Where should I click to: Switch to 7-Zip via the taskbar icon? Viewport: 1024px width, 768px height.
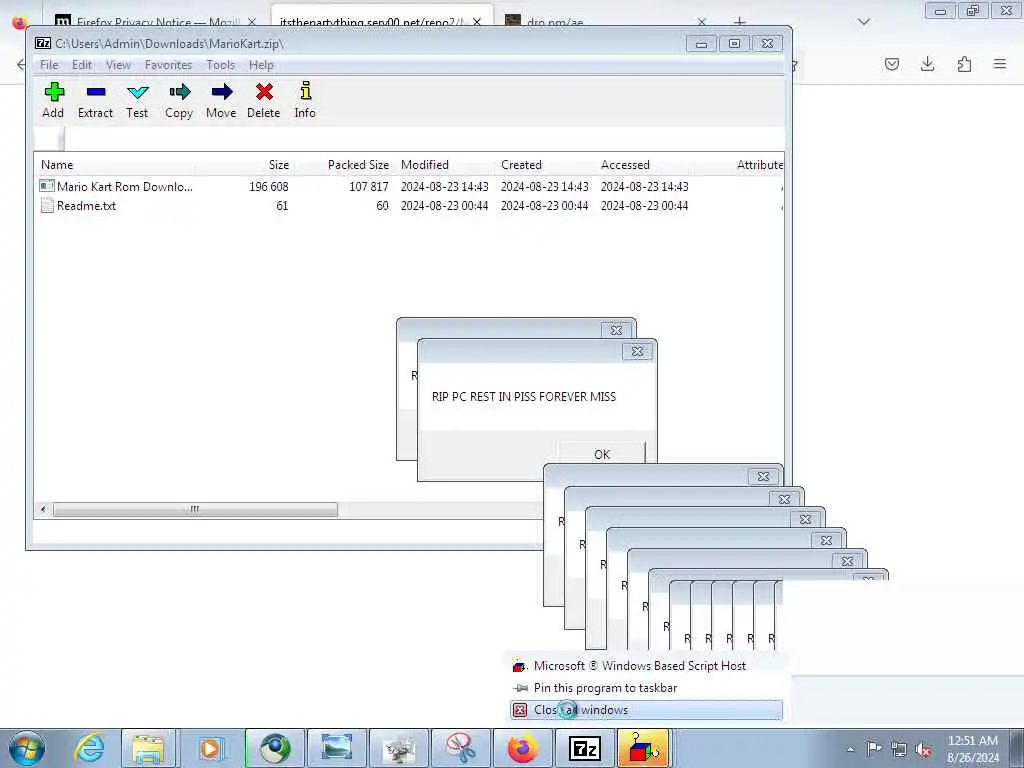[584, 748]
